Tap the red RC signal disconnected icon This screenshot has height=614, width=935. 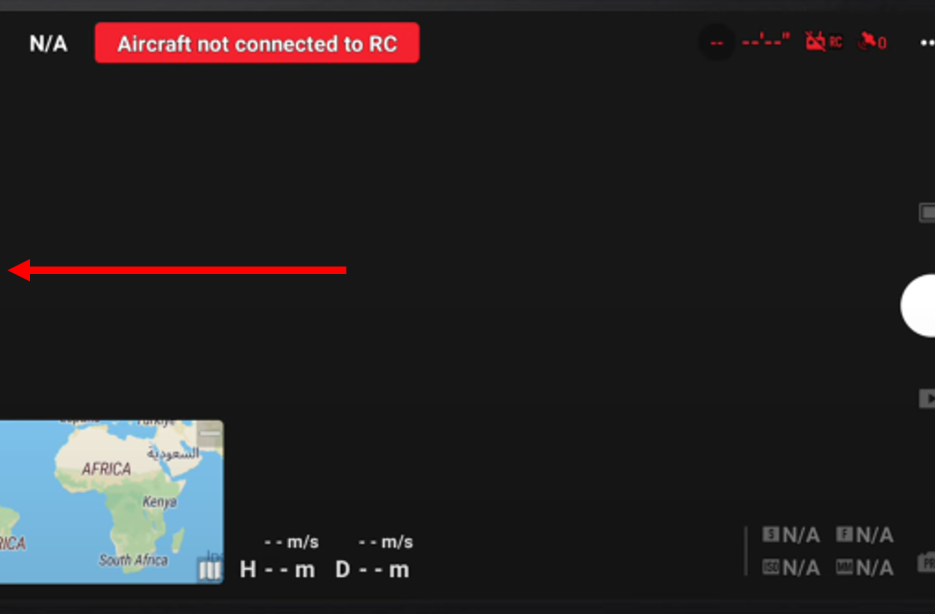pyautogui.click(x=823, y=42)
